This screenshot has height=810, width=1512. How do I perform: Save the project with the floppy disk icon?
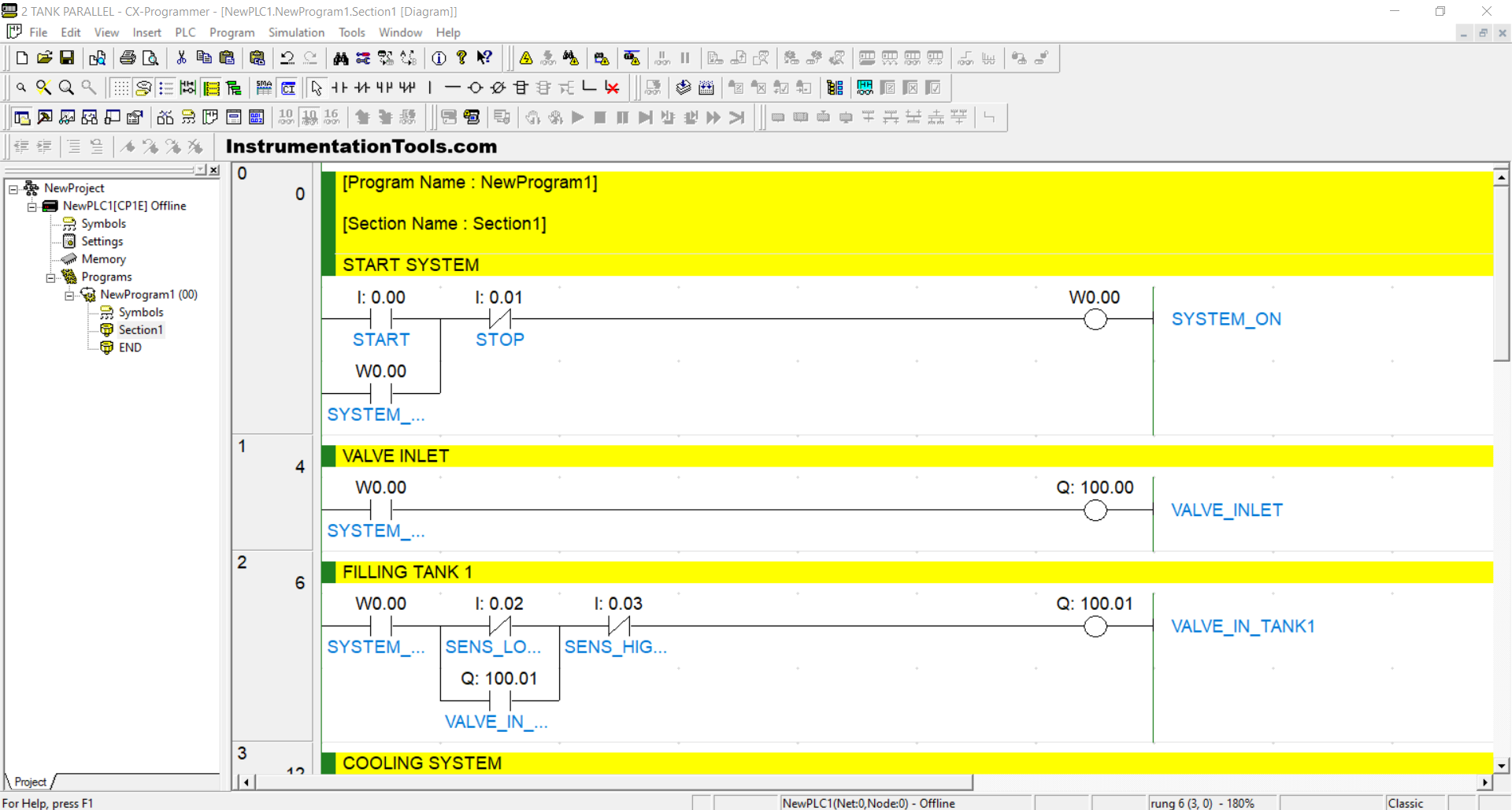[68, 58]
